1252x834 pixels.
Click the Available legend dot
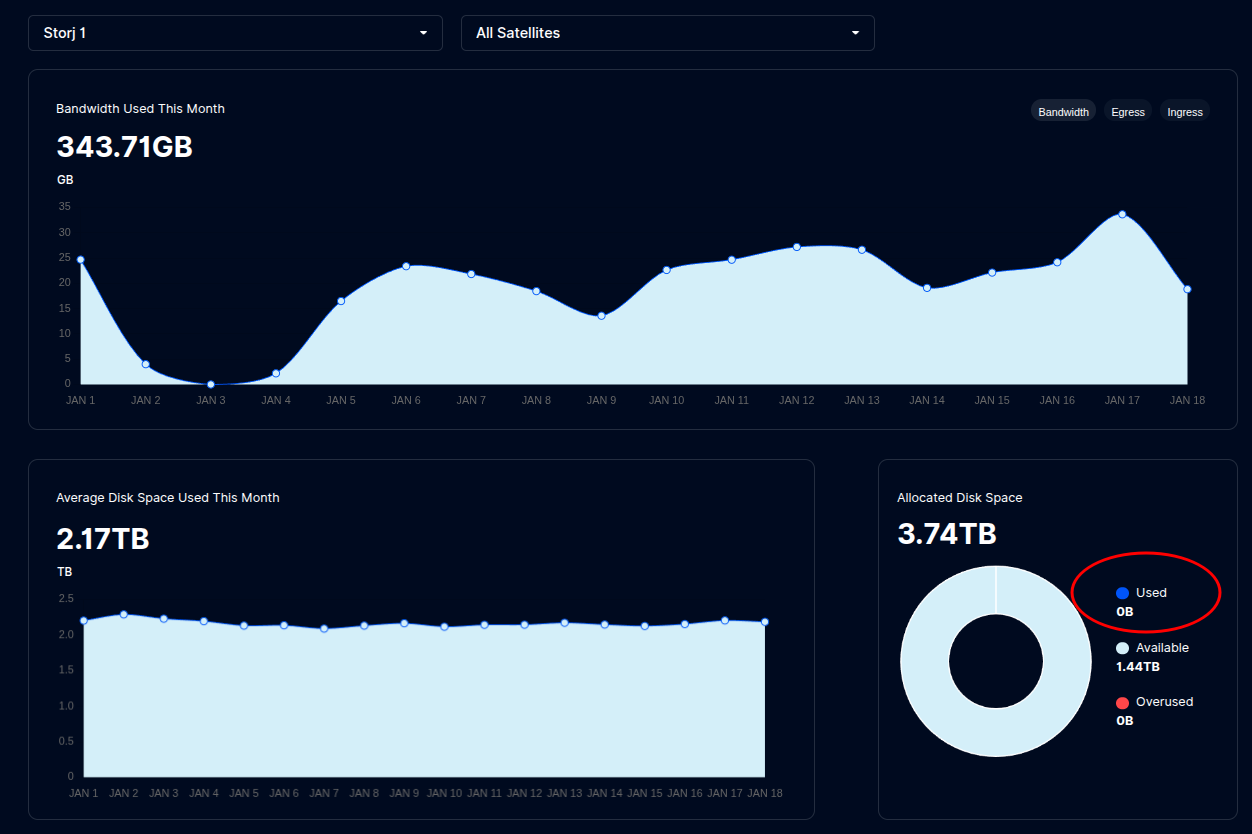tap(1122, 648)
